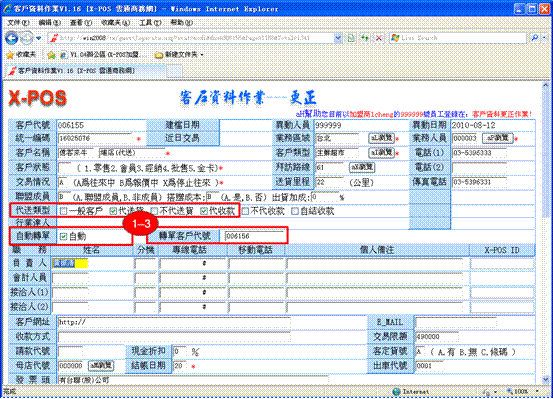Screen dimensions: 553x399
Task: Click the Forward navigation arrow button
Action: point(27,38)
